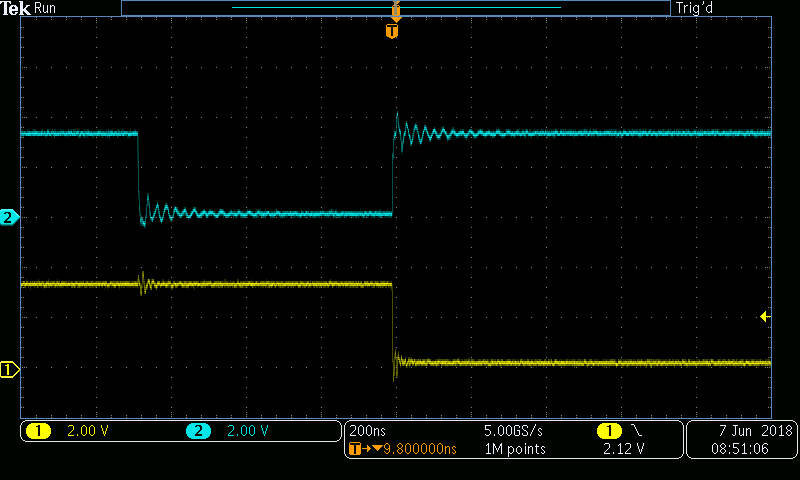Click the 1M points record length readout
The image size is (800, 480).
(x=514, y=450)
